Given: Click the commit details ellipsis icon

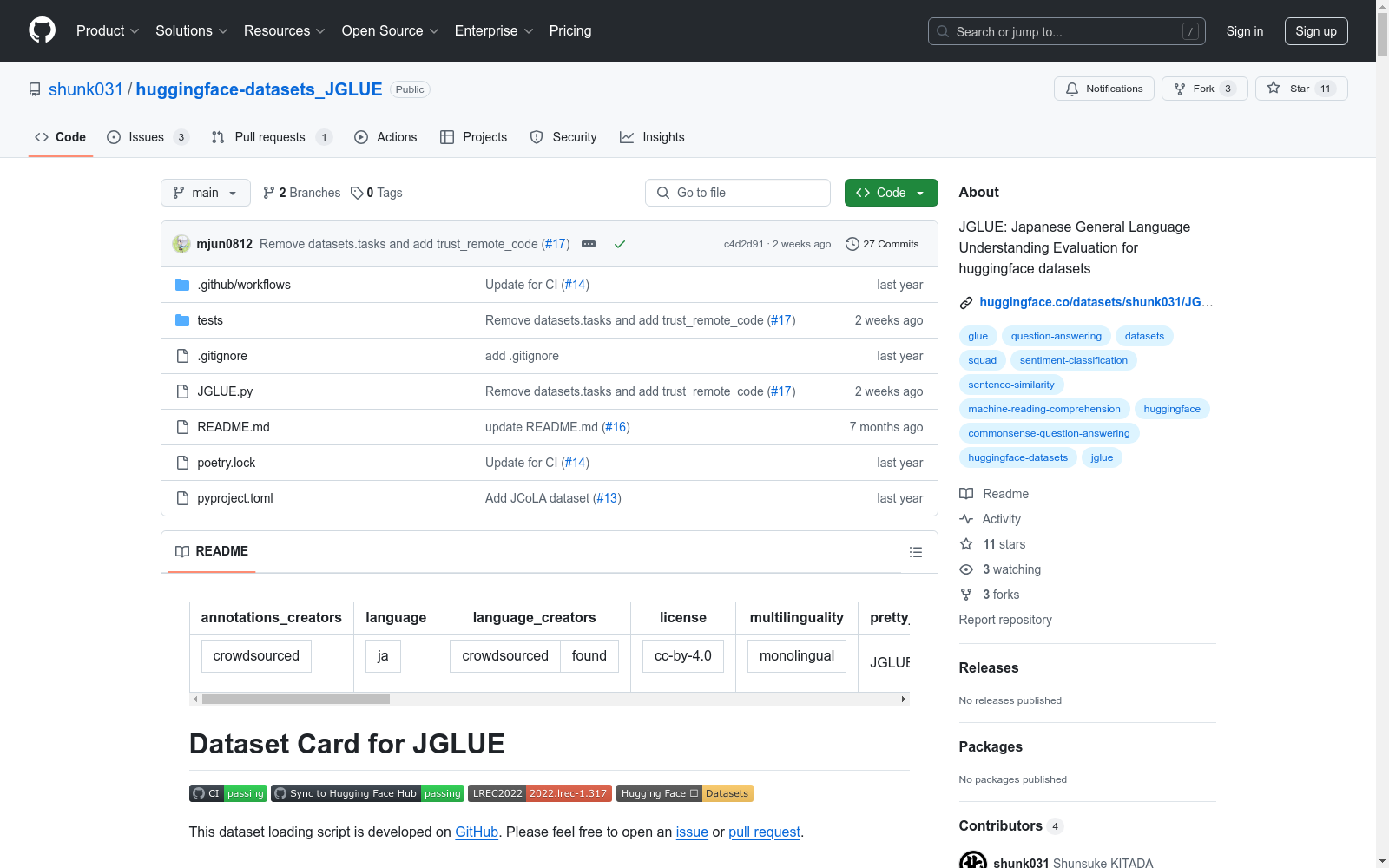Looking at the screenshot, I should pos(589,244).
